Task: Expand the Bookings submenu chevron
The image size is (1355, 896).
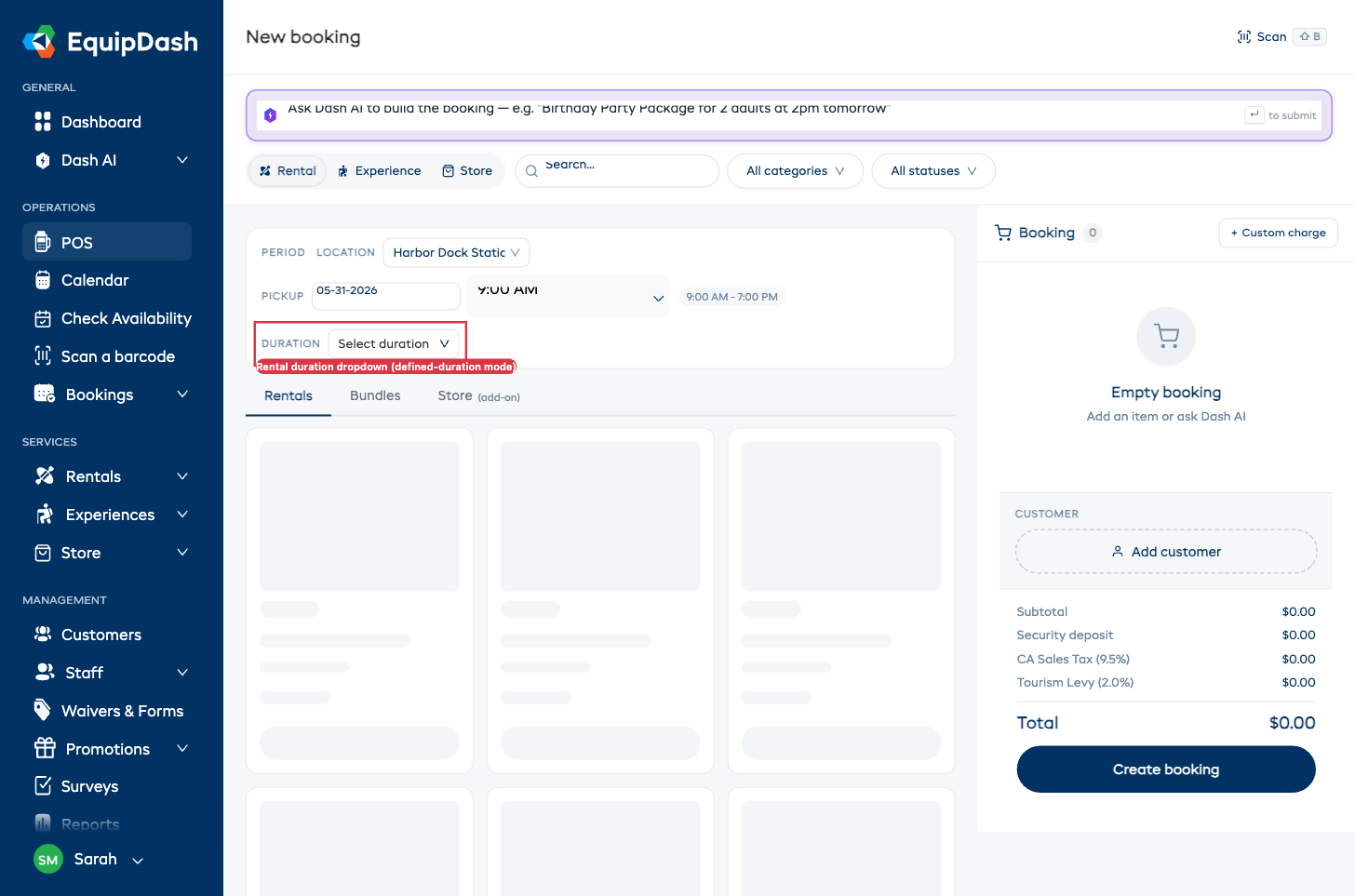Action: (182, 395)
